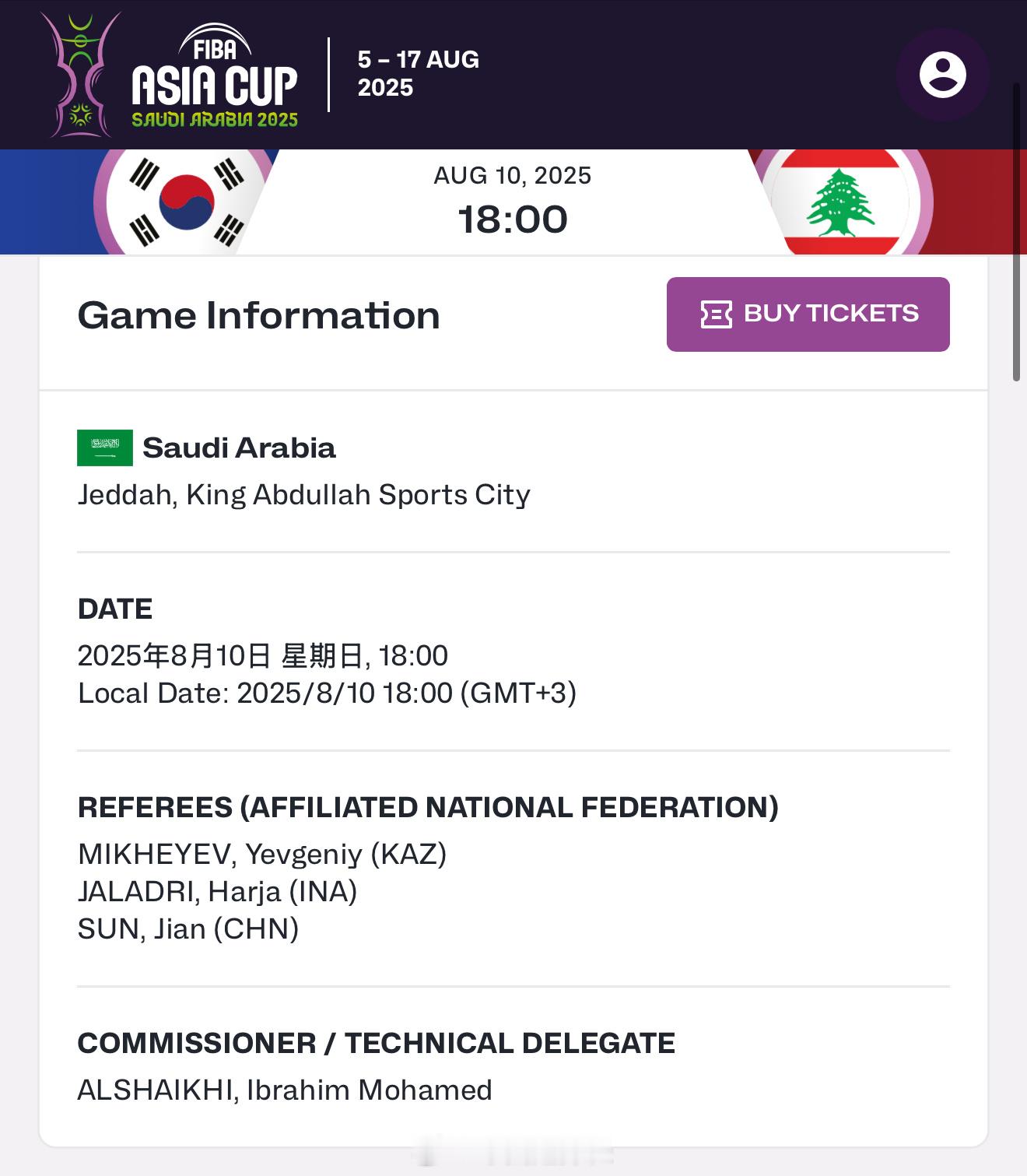Open the user profile account icon

pos(942,75)
